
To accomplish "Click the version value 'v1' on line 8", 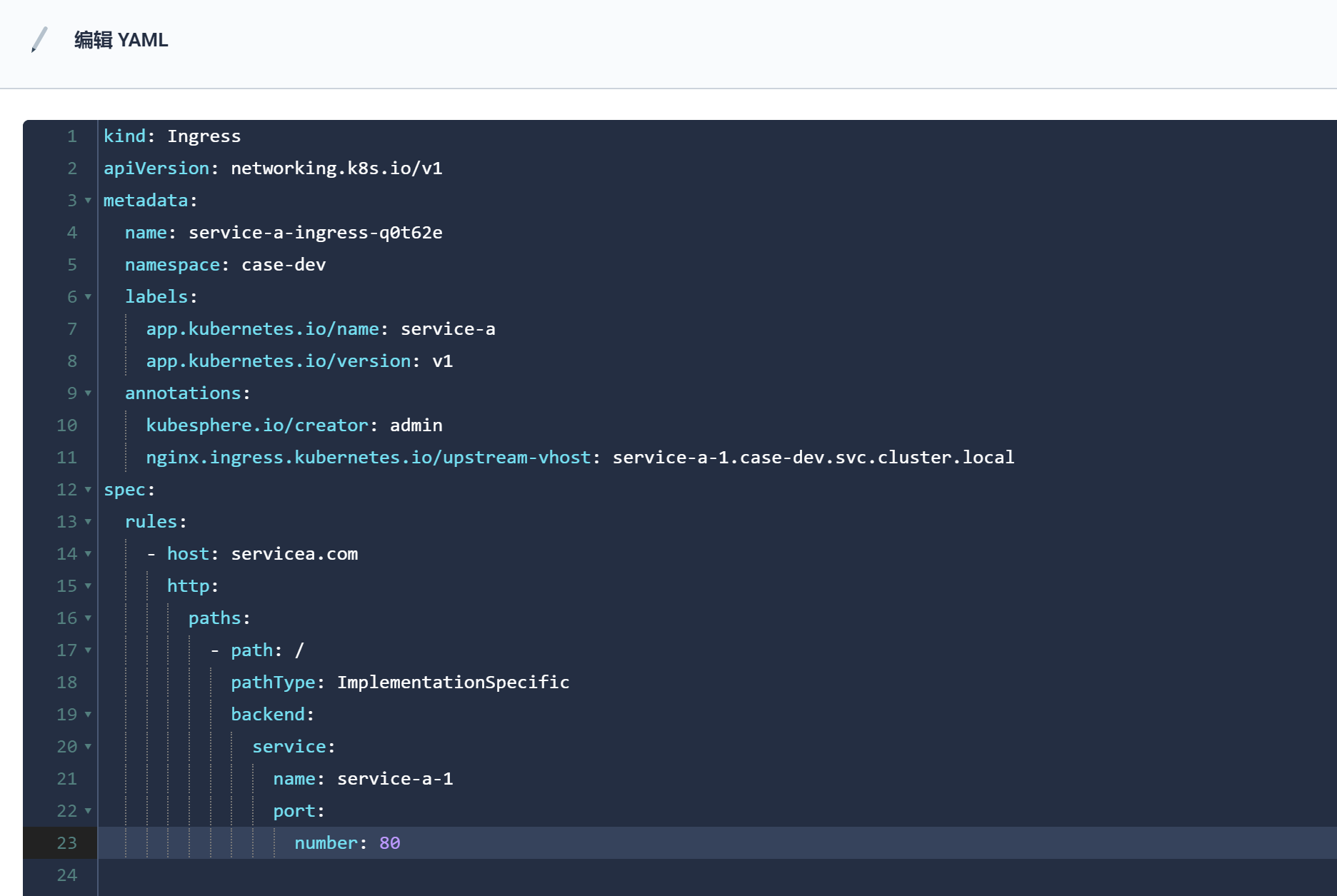I will click(443, 361).
